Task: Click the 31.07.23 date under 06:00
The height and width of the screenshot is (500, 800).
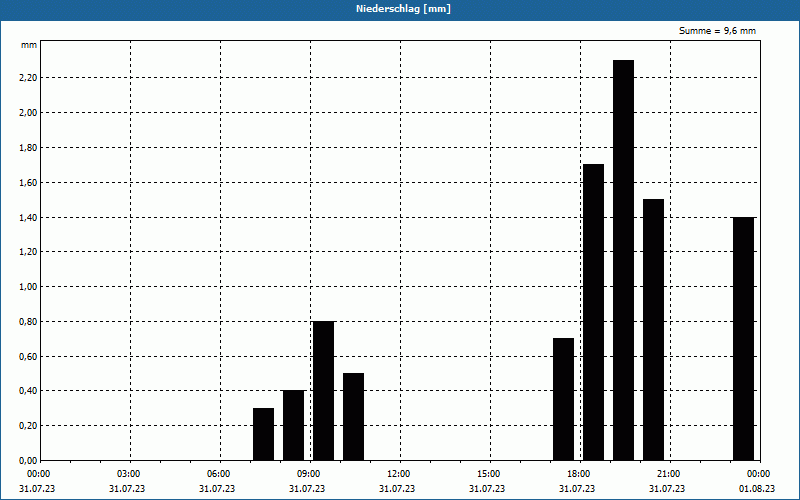Action: [217, 488]
